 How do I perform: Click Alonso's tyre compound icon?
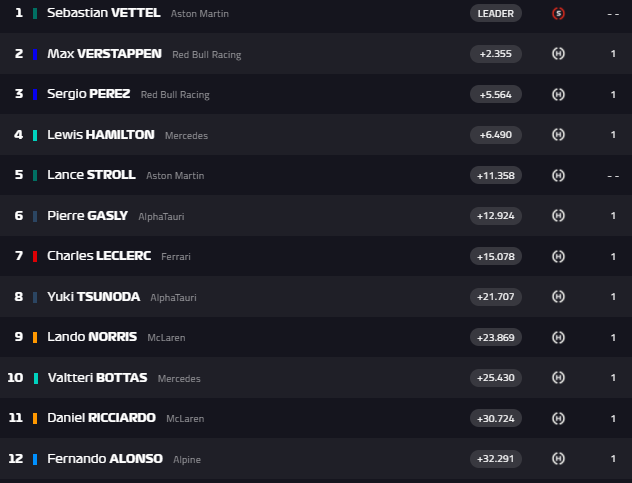click(558, 458)
